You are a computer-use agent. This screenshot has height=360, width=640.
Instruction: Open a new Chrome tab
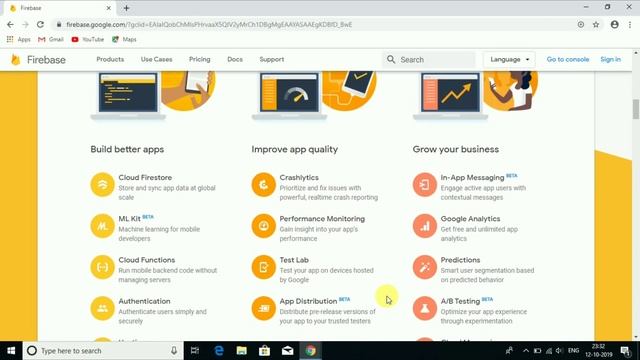coord(127,8)
